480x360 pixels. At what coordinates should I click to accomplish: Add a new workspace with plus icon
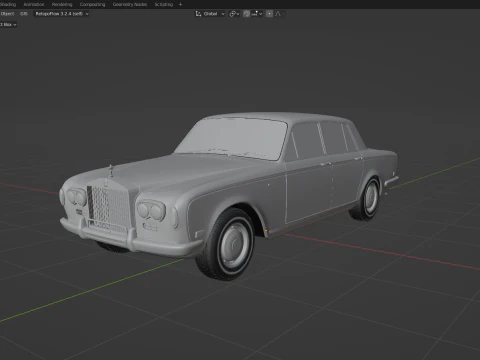(181, 4)
